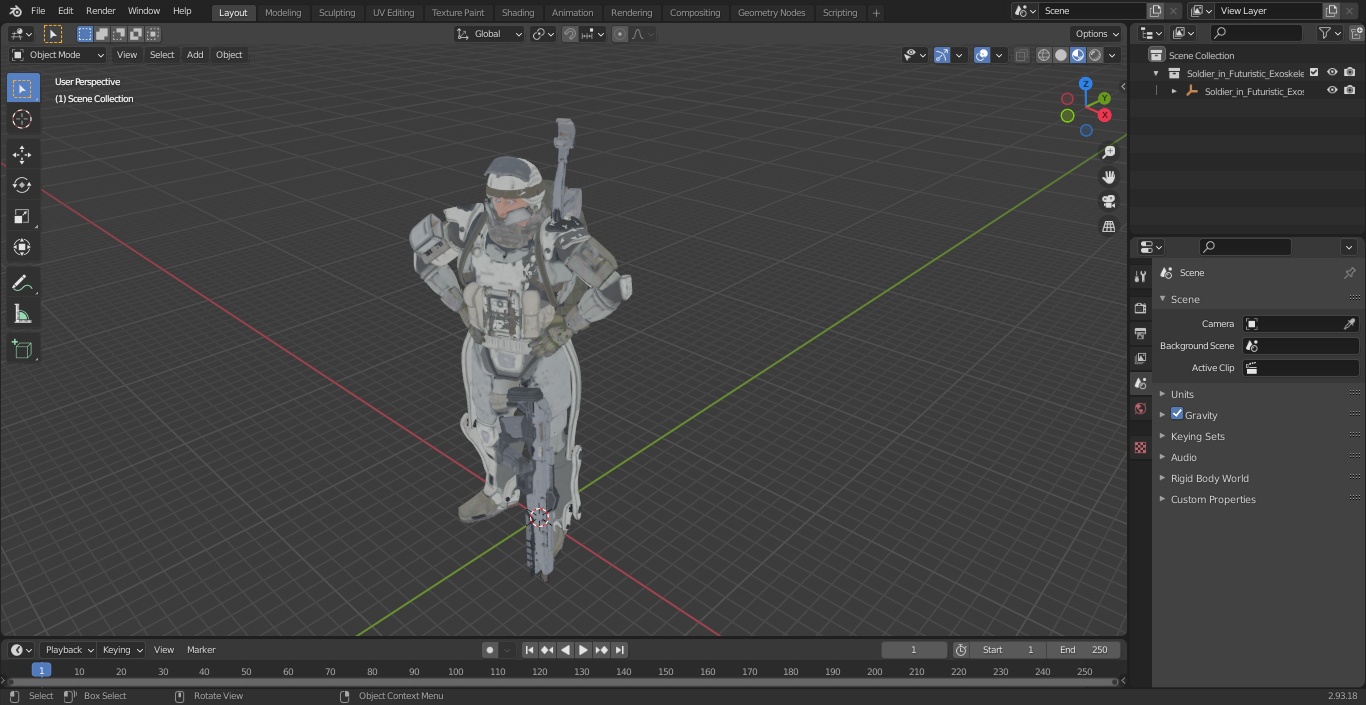Hide the Soldier_in_Futuristic_Exoskeleton collection in viewport
Screen dimensions: 1366x705
pos(1332,73)
